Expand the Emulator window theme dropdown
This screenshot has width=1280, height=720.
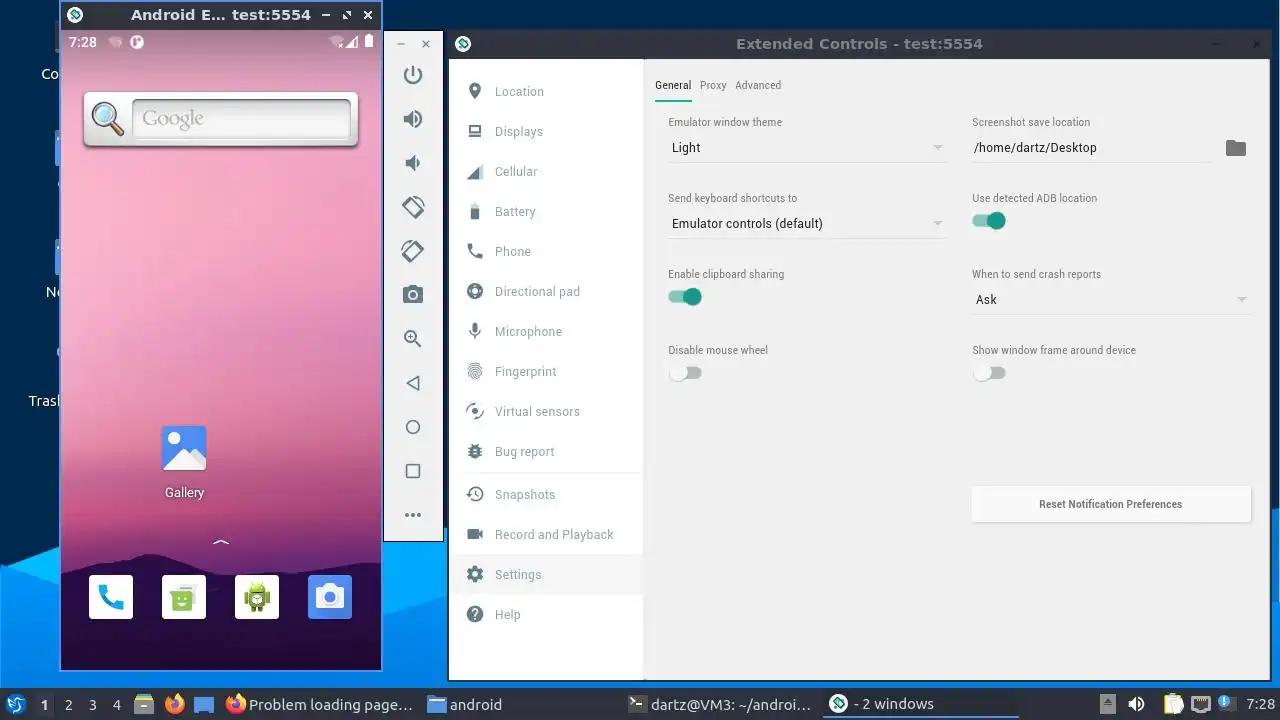[x=807, y=148]
